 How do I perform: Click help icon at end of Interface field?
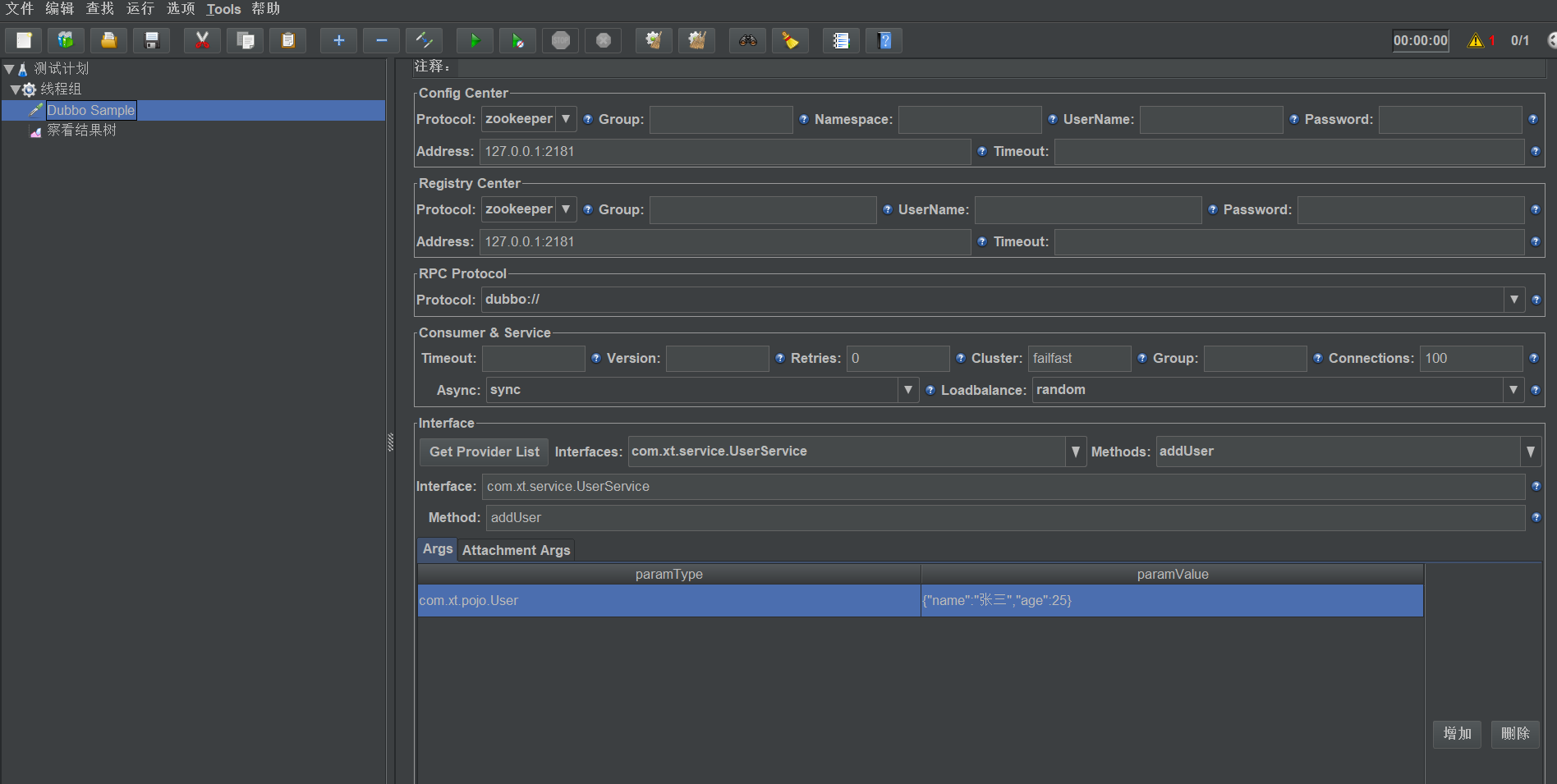coord(1536,486)
